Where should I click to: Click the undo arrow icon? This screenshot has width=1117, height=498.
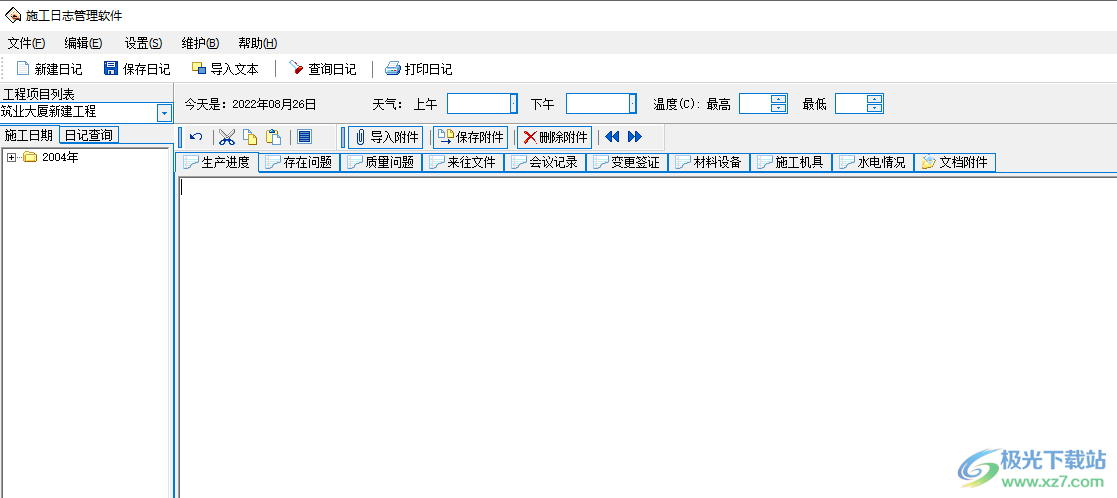coord(197,137)
